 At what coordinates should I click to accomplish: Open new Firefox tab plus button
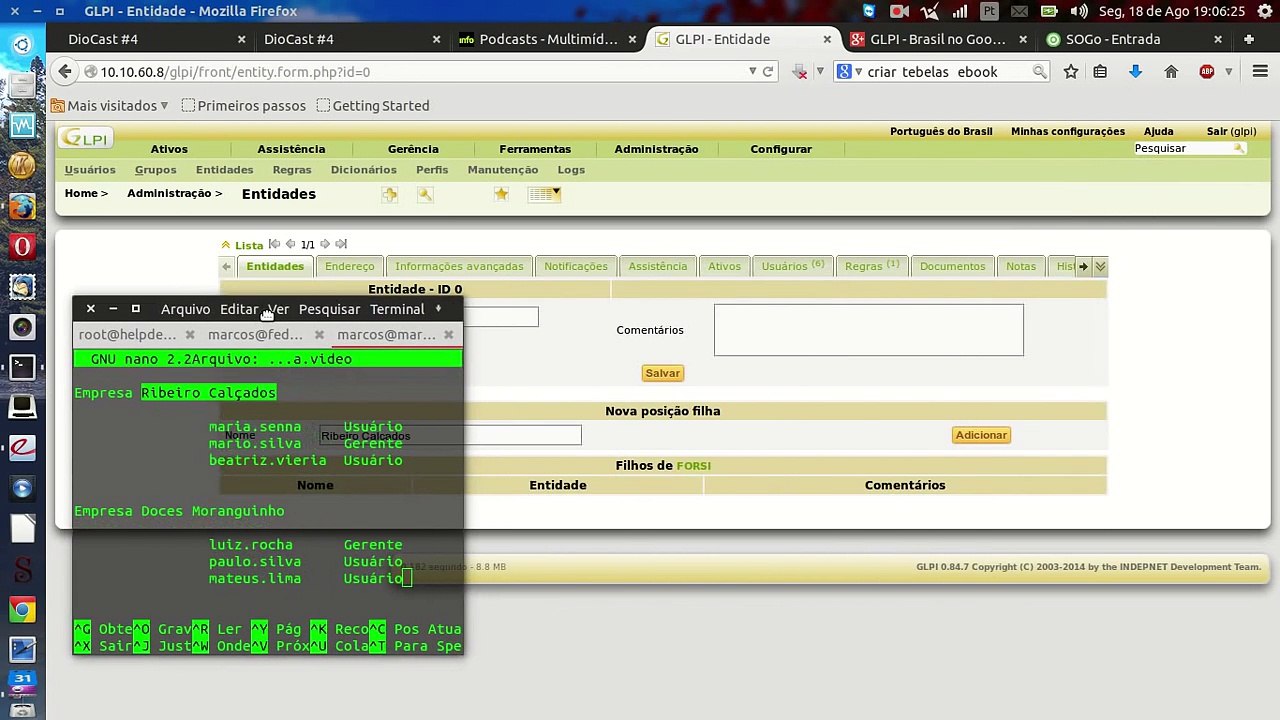pos(1248,39)
